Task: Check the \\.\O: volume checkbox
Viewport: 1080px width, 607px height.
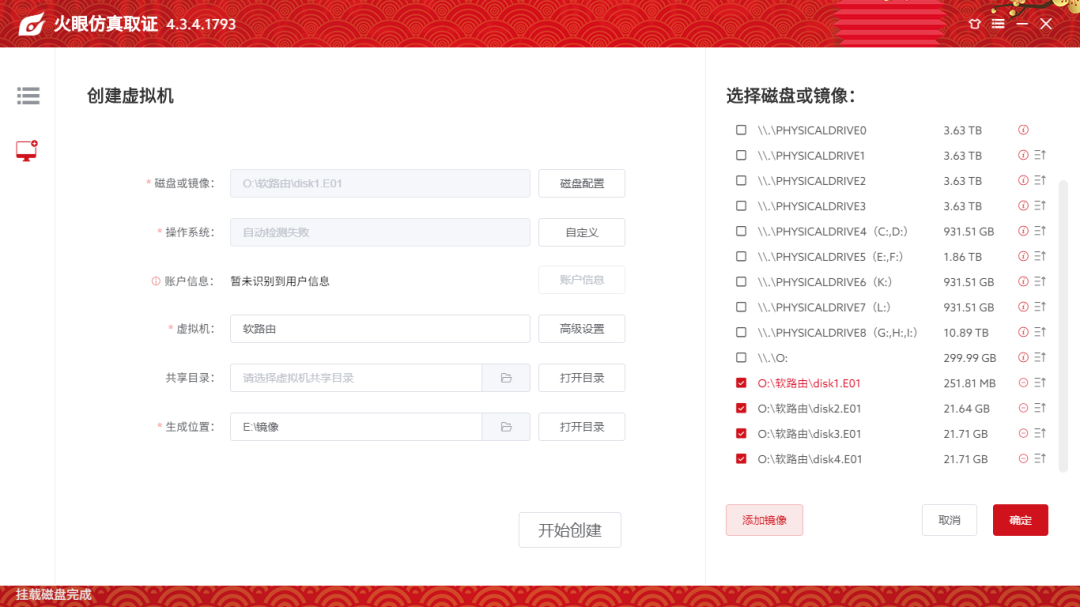Action: (x=741, y=358)
